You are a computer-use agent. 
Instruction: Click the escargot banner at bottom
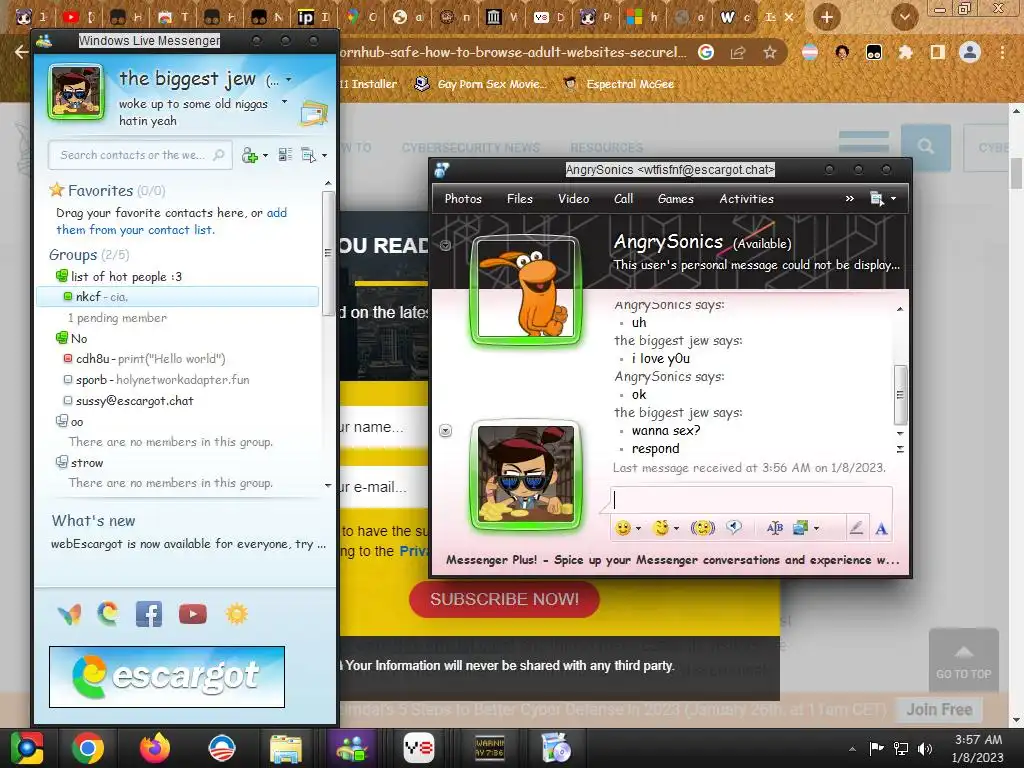click(x=167, y=677)
